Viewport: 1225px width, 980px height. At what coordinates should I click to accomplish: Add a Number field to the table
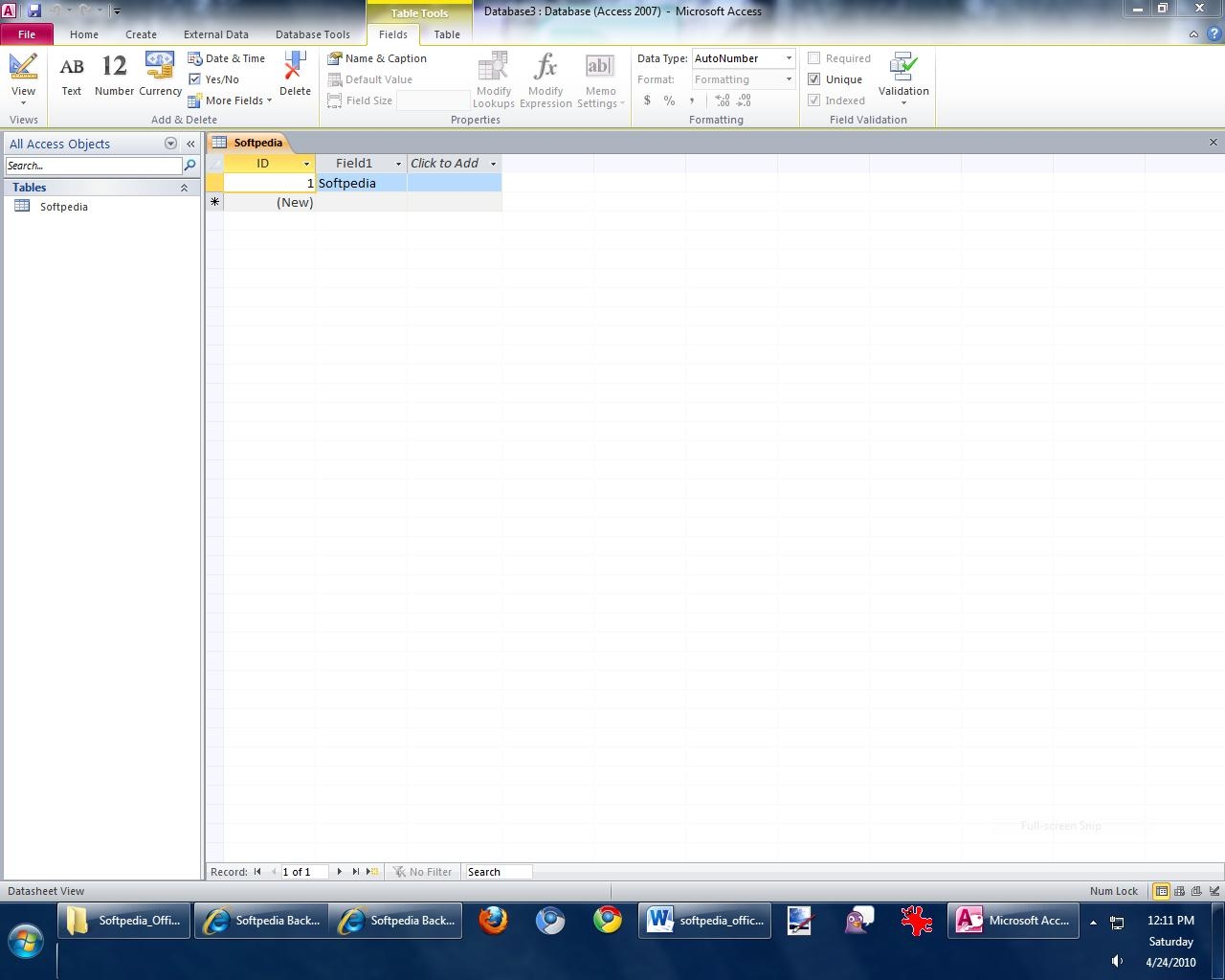pyautogui.click(x=114, y=76)
